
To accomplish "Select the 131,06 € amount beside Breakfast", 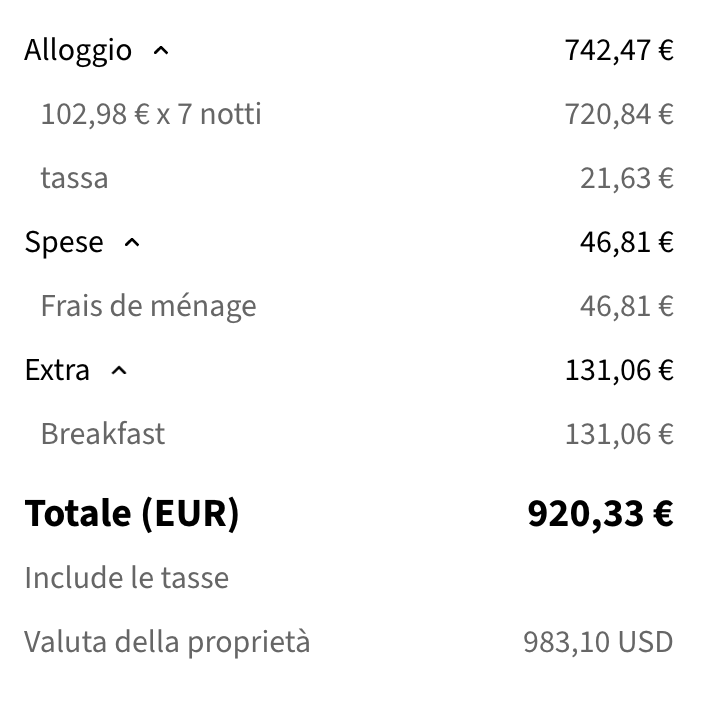I will click(x=618, y=434).
